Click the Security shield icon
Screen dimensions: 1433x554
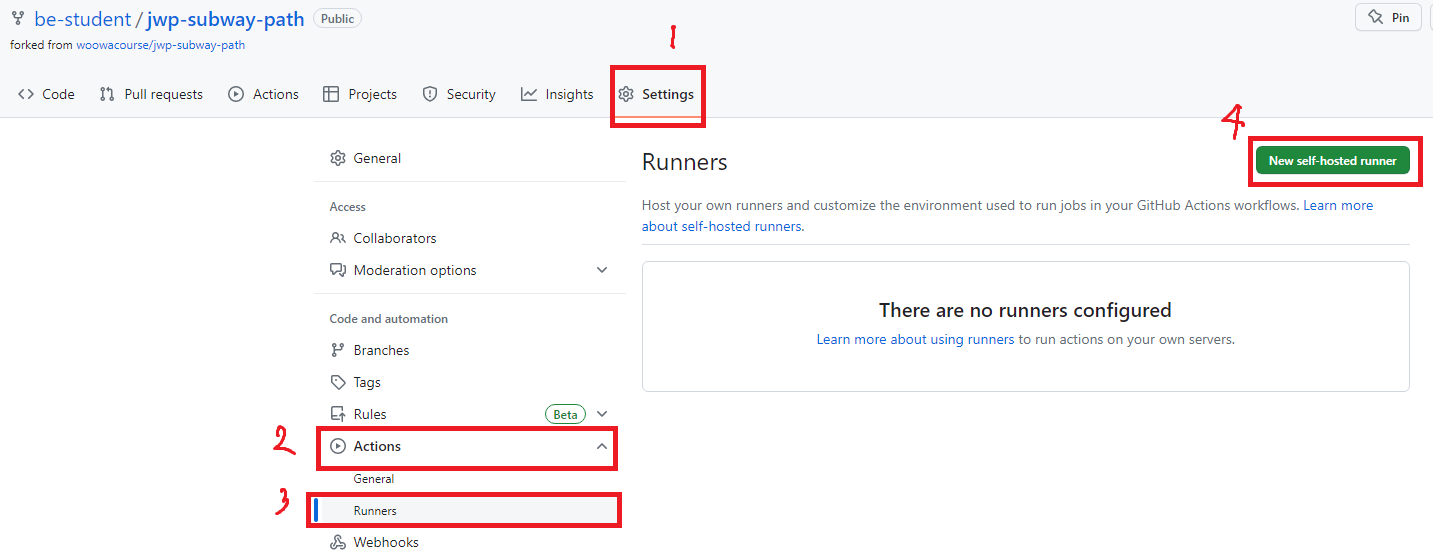coord(430,94)
